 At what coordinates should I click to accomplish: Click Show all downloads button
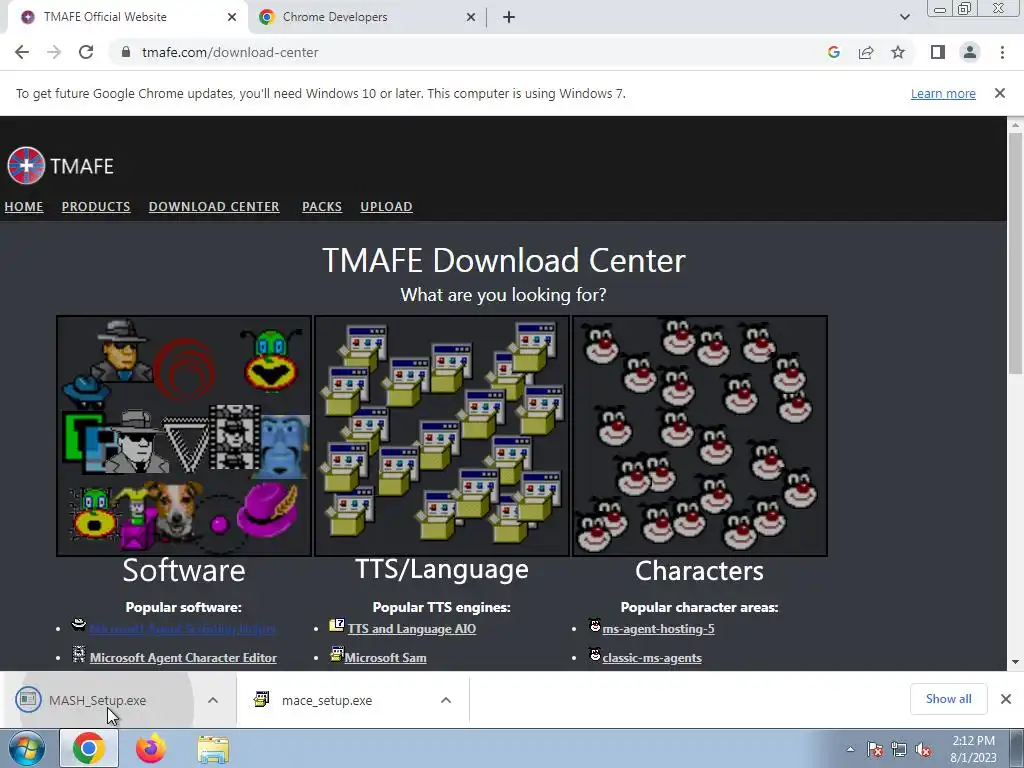pyautogui.click(x=948, y=699)
